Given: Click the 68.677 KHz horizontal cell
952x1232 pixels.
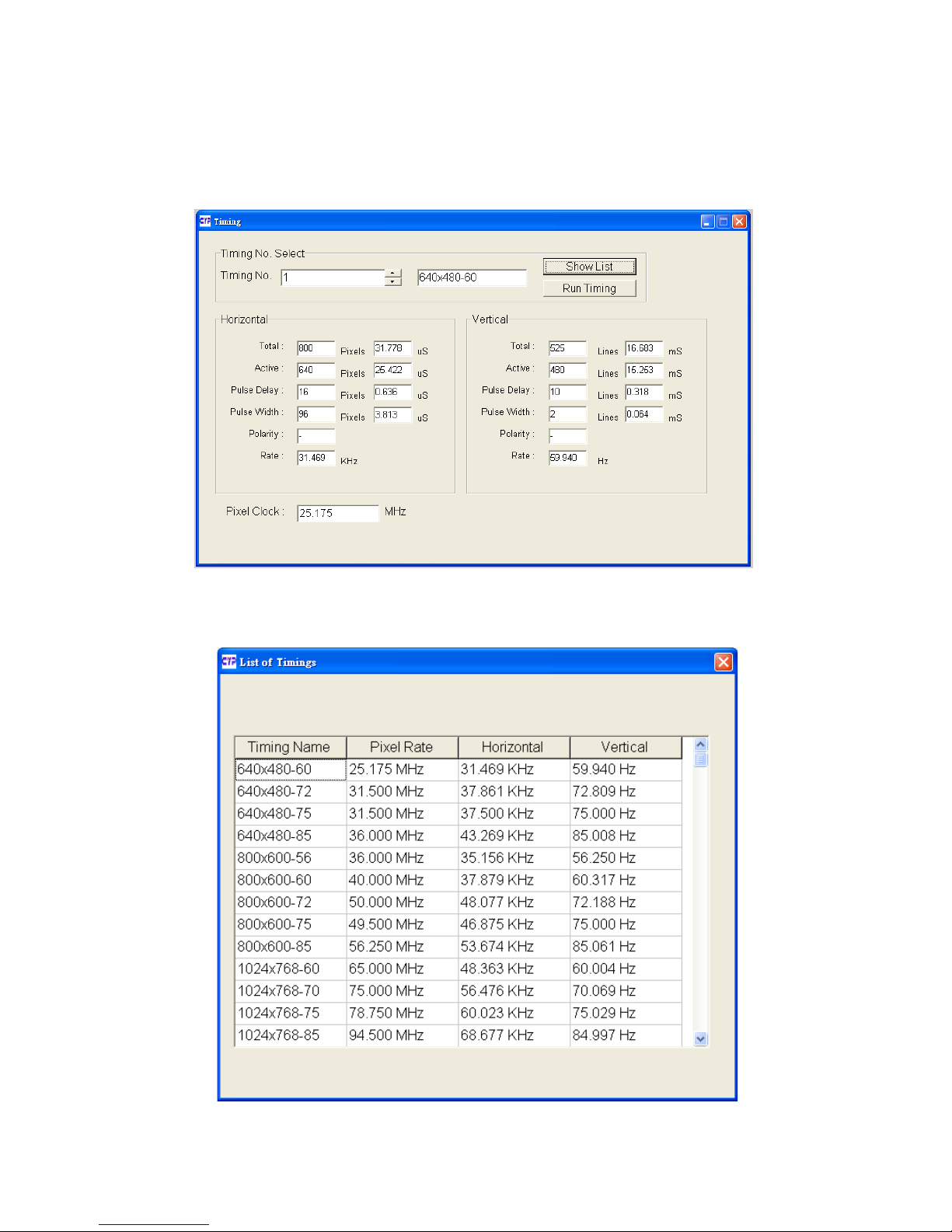Looking at the screenshot, I should [x=514, y=1035].
